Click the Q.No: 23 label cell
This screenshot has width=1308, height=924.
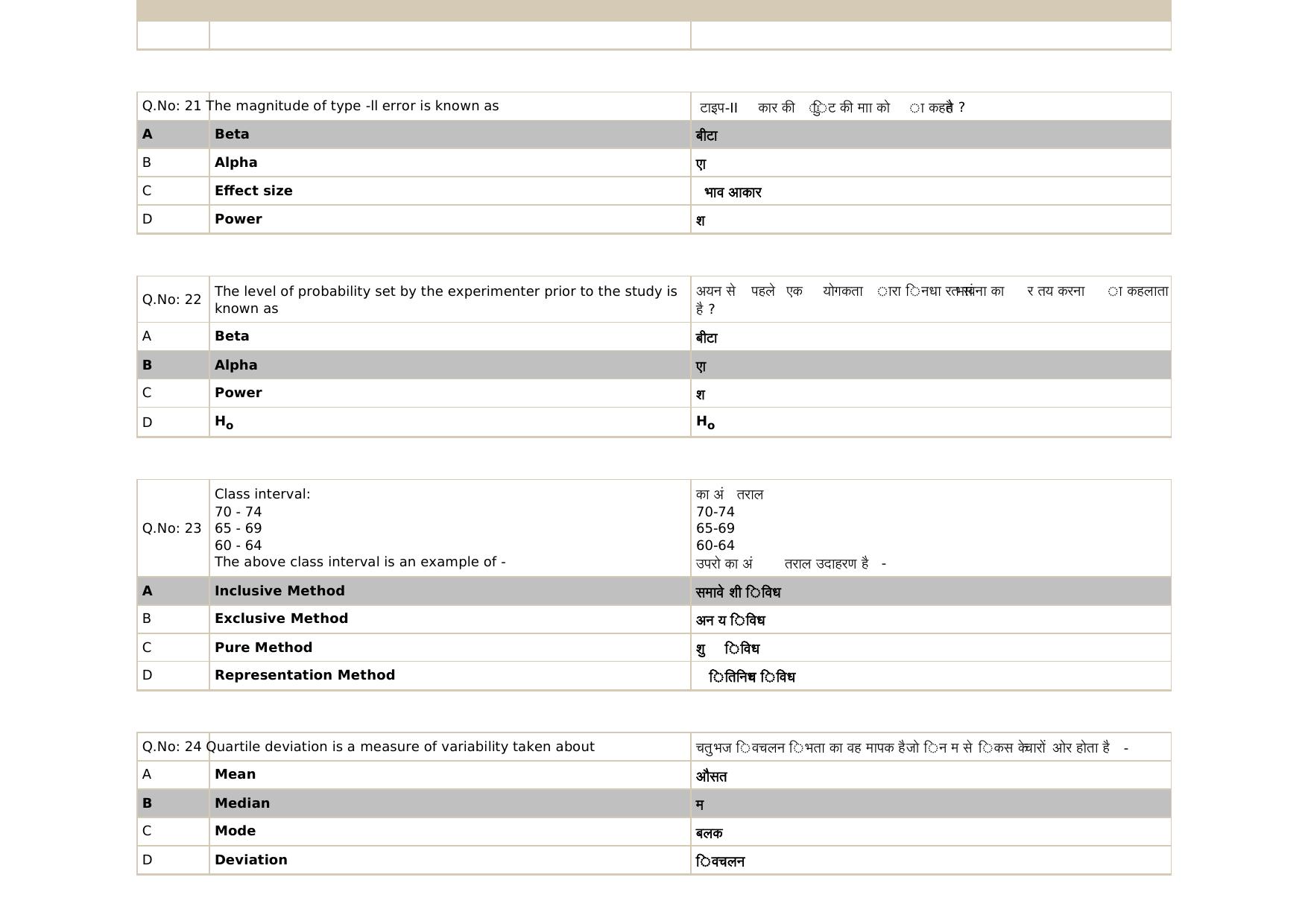coord(172,528)
